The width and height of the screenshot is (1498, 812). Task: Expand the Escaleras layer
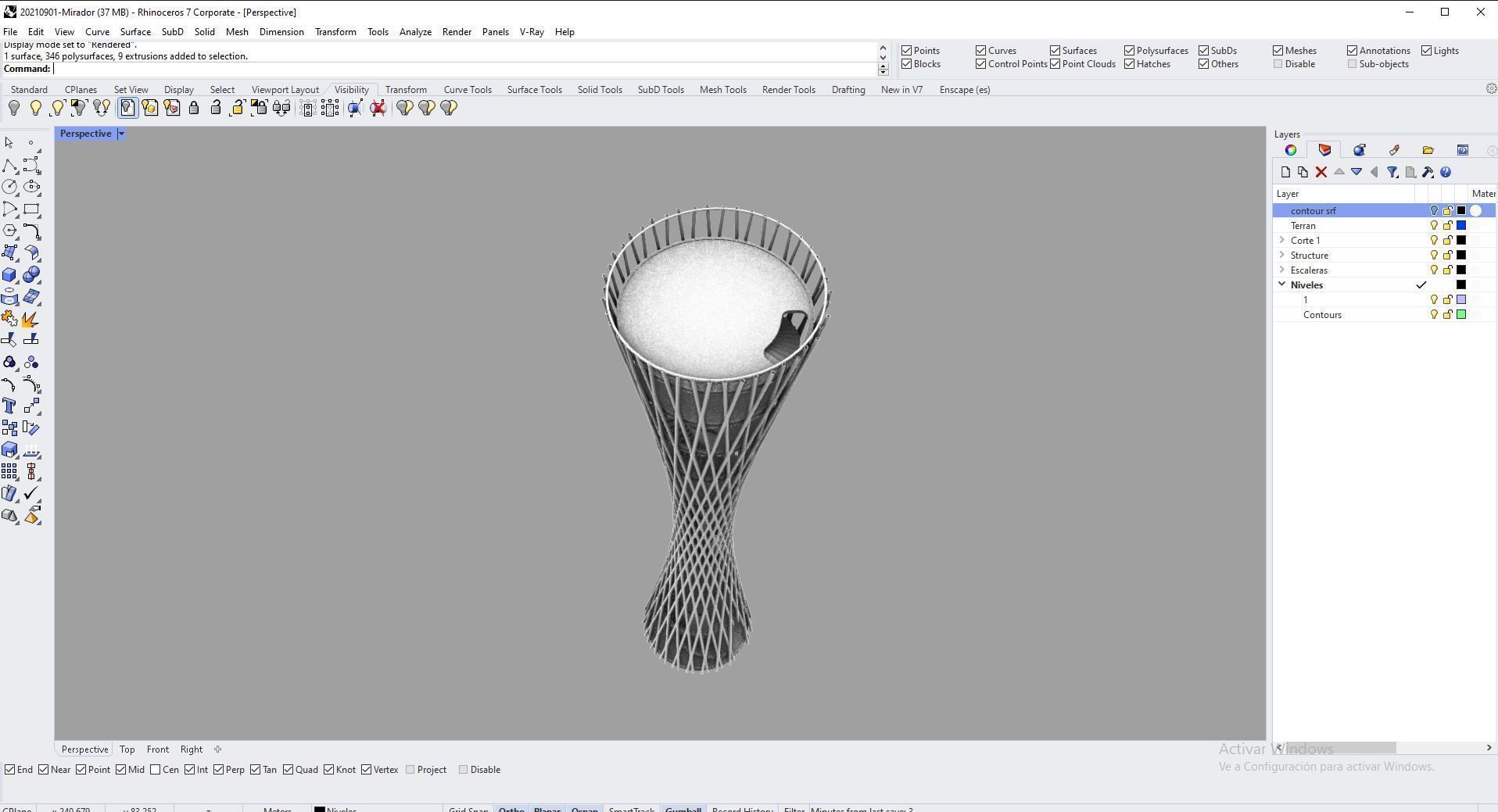pos(1282,270)
